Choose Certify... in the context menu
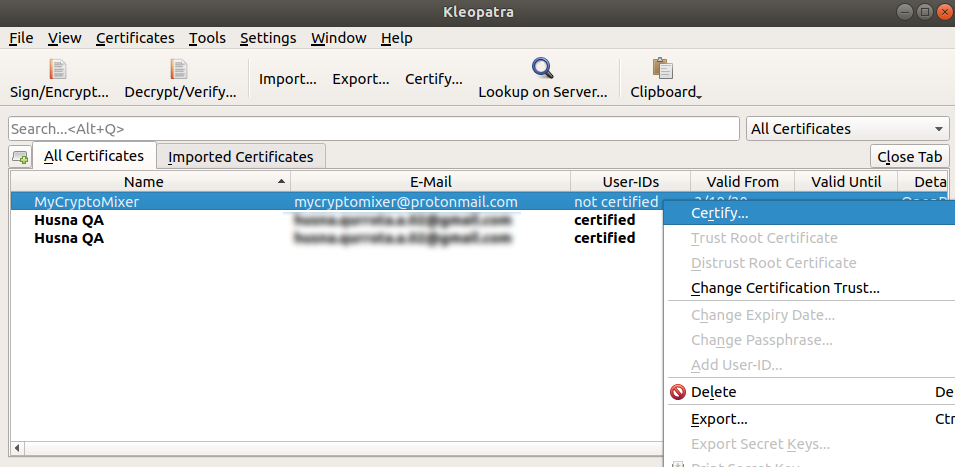Image resolution: width=955 pixels, height=467 pixels. [x=809, y=214]
